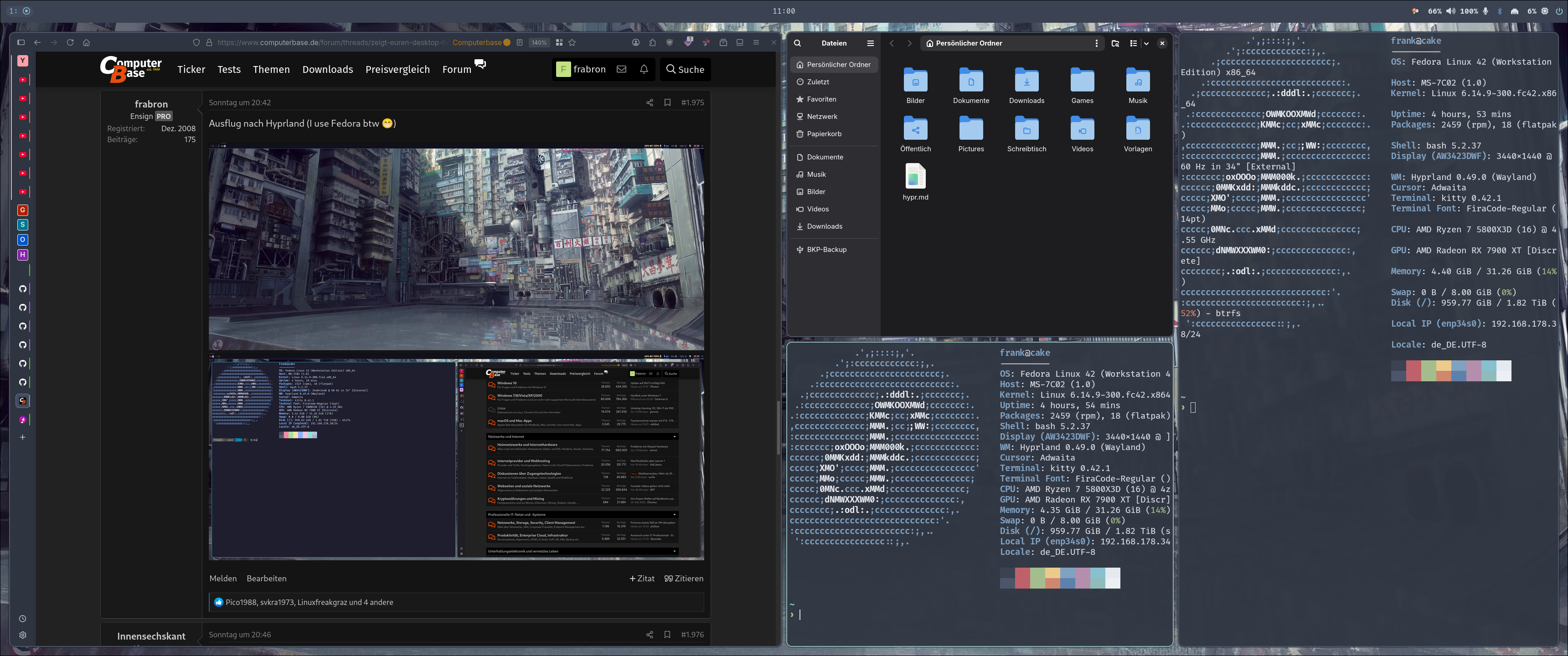Switch Files to list view

(x=1133, y=43)
